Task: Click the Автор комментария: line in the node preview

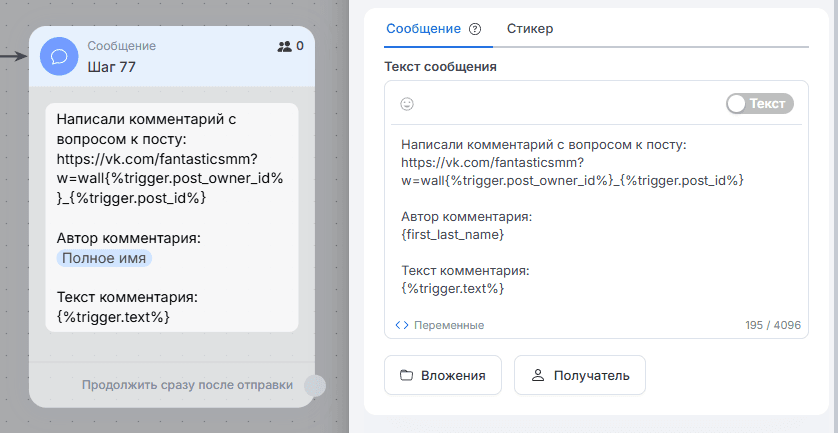Action: click(129, 238)
